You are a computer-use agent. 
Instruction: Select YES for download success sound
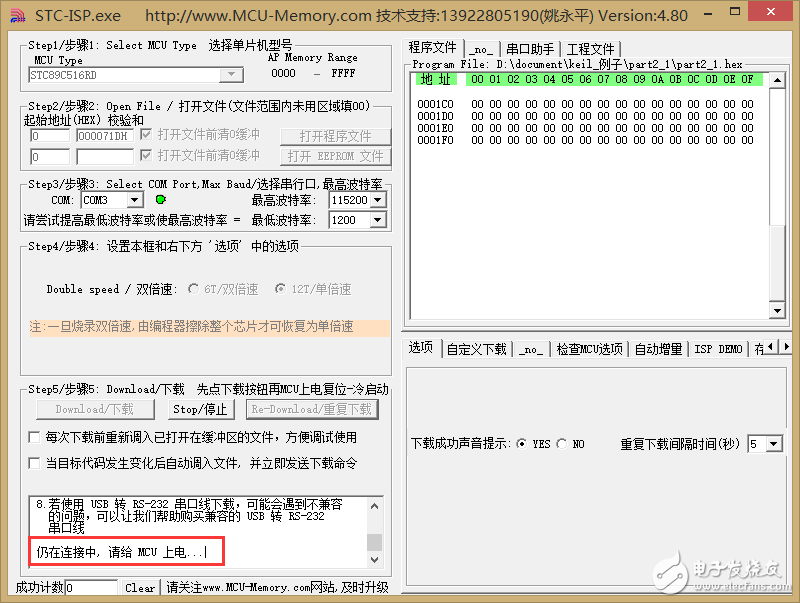(521, 443)
